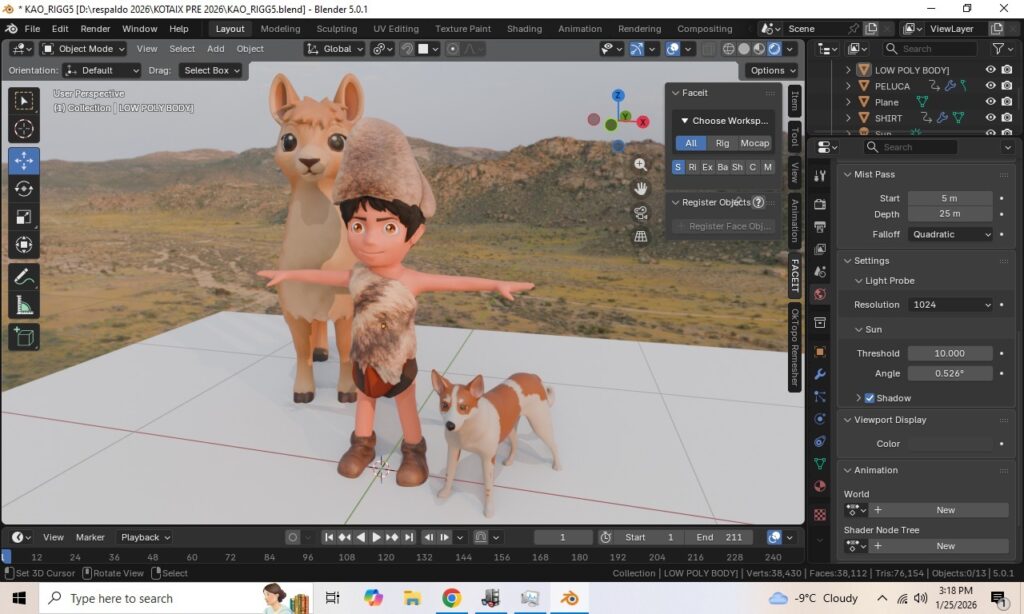Open the Material properties tab icon
The width and height of the screenshot is (1024, 614).
[820, 487]
